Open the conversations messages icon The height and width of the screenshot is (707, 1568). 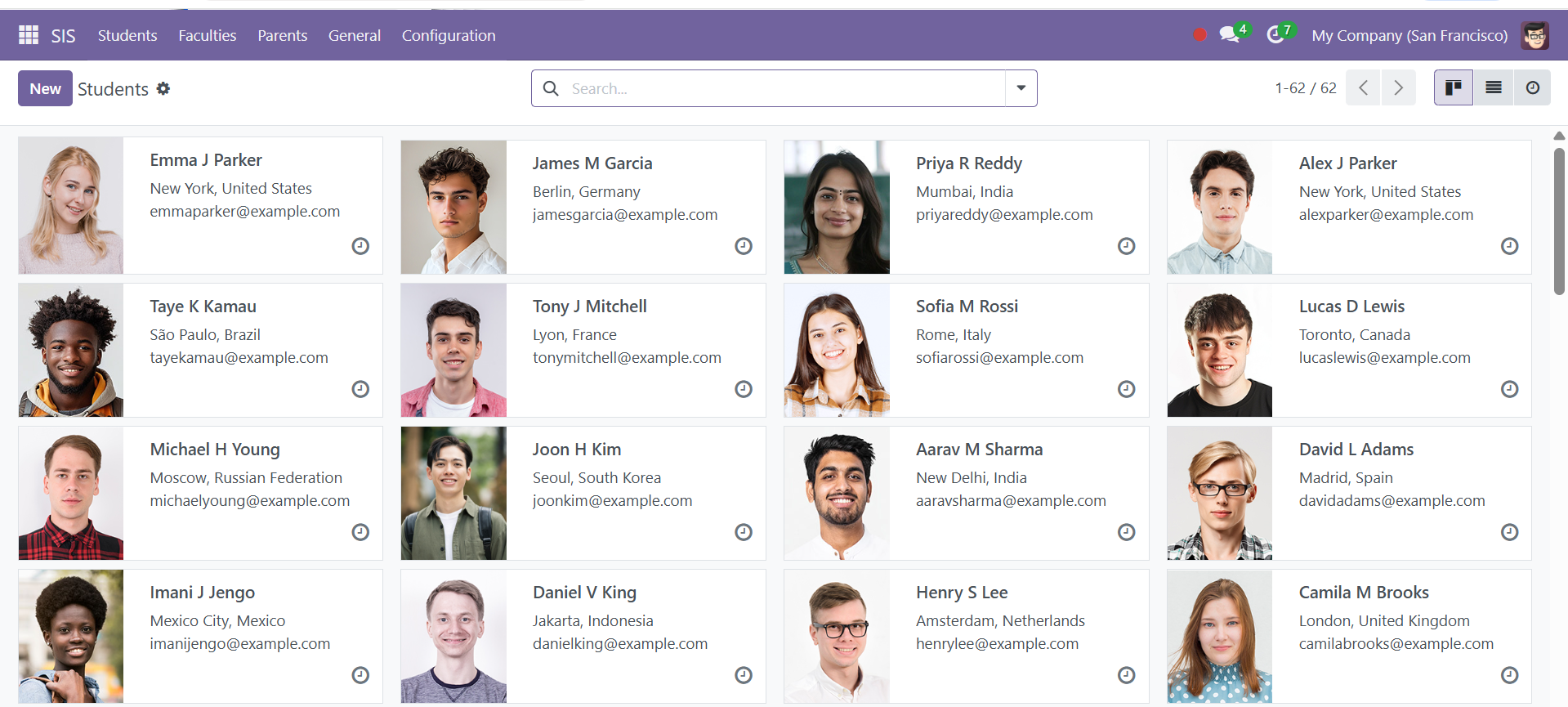coord(1229,35)
